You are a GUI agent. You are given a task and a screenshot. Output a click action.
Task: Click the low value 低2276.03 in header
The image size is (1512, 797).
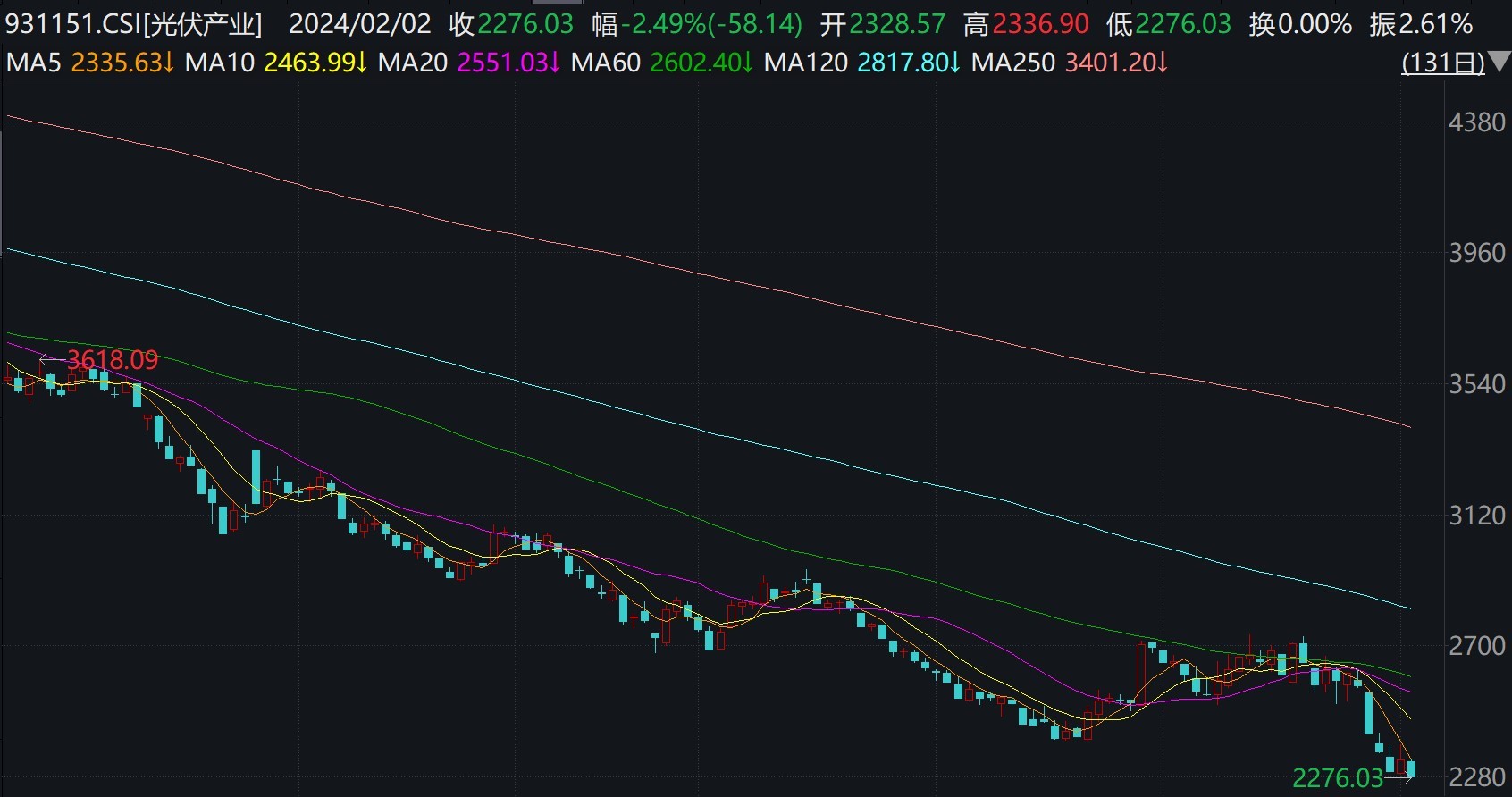pyautogui.click(x=1169, y=24)
